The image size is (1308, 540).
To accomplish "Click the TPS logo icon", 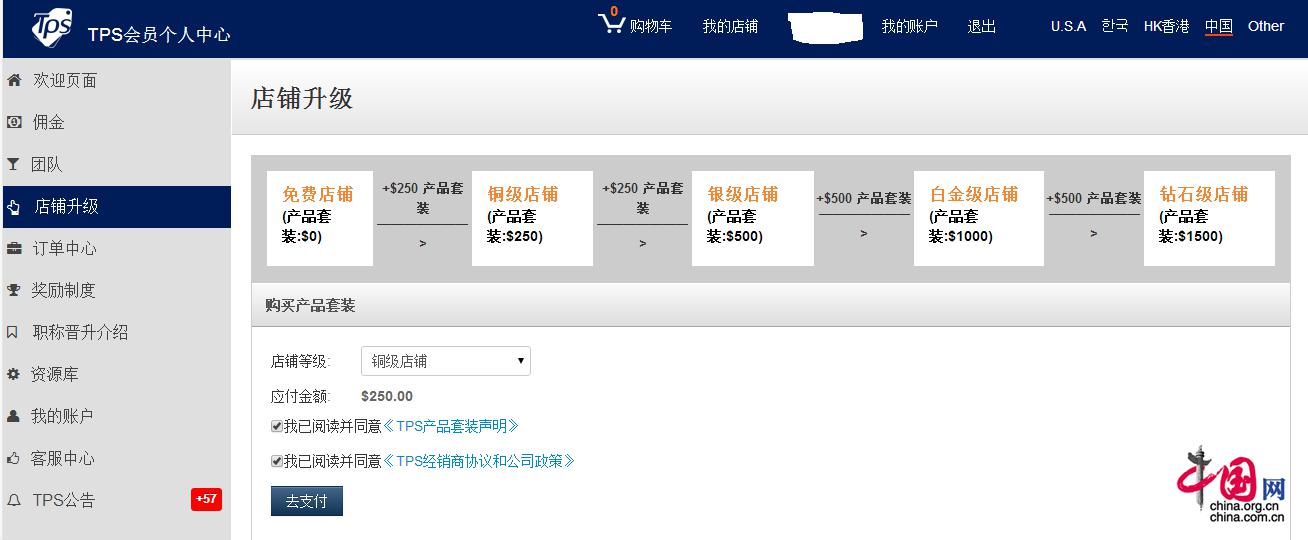I will pos(51,28).
